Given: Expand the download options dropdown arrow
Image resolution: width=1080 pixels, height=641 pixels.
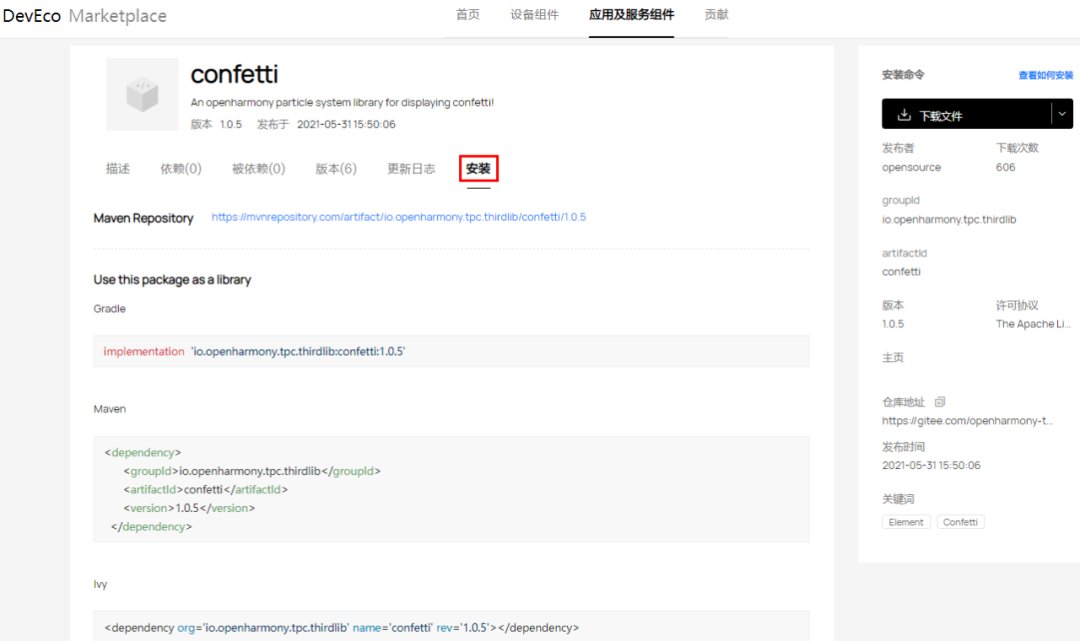Looking at the screenshot, I should (1062, 114).
